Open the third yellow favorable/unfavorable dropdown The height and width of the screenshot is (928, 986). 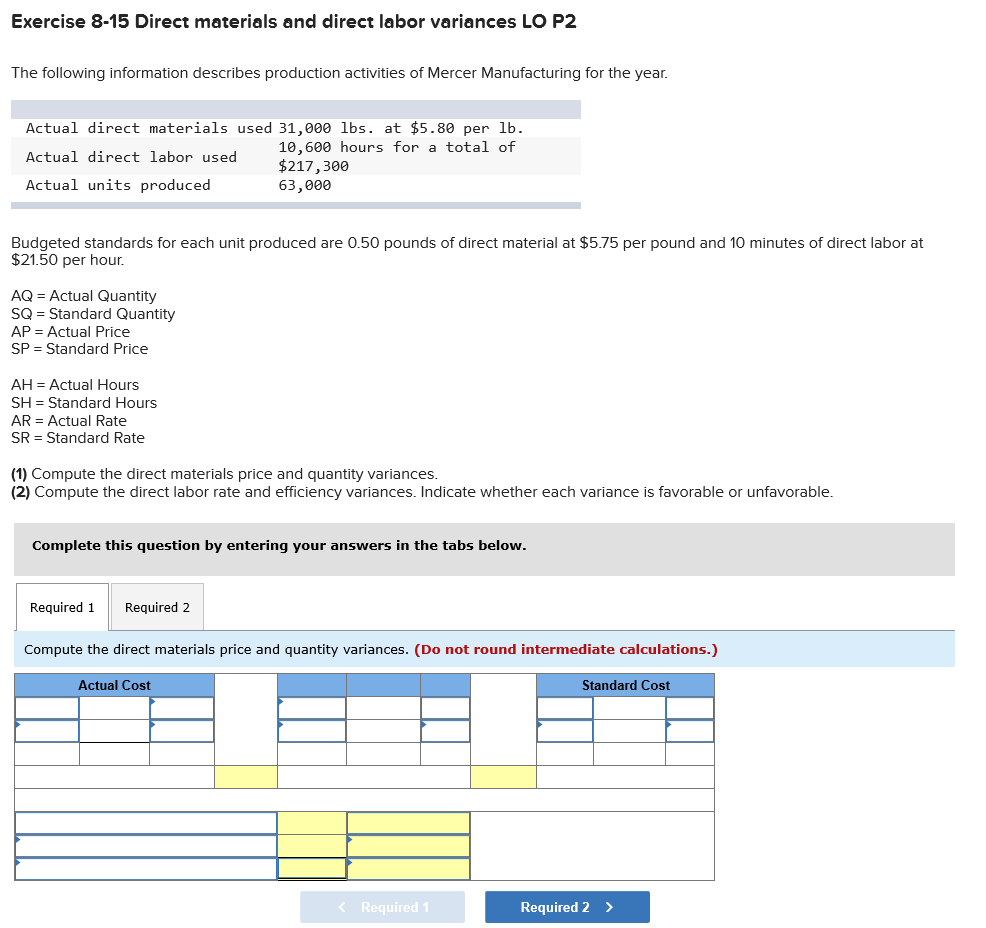pos(409,868)
